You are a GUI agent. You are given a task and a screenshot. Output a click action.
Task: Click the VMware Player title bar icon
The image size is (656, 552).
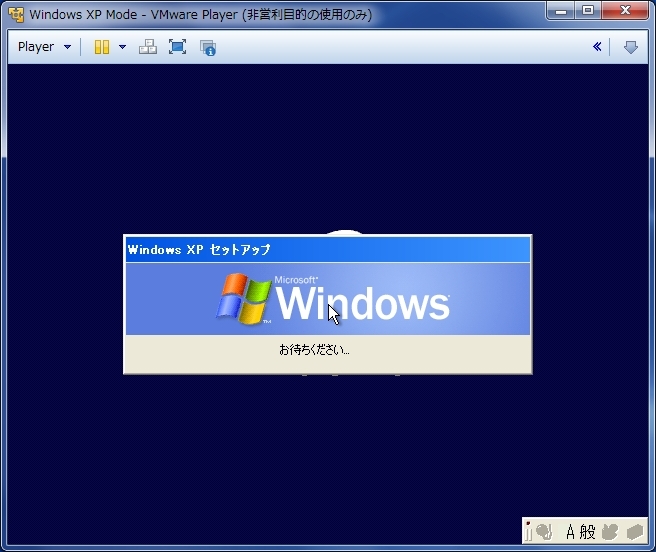(x=16, y=15)
